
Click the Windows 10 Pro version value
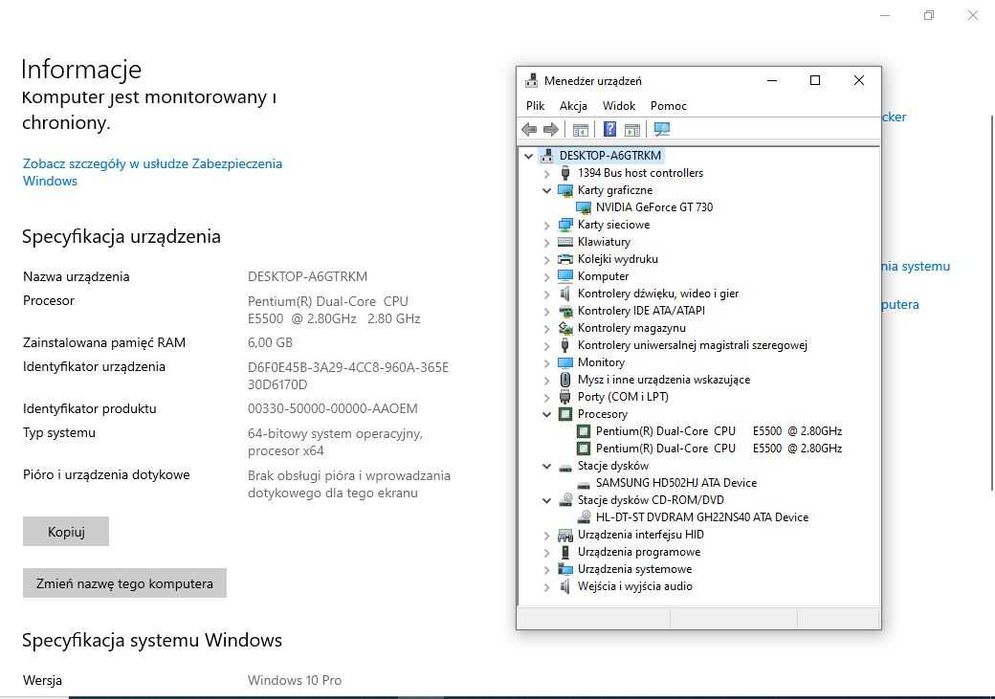(x=294, y=680)
